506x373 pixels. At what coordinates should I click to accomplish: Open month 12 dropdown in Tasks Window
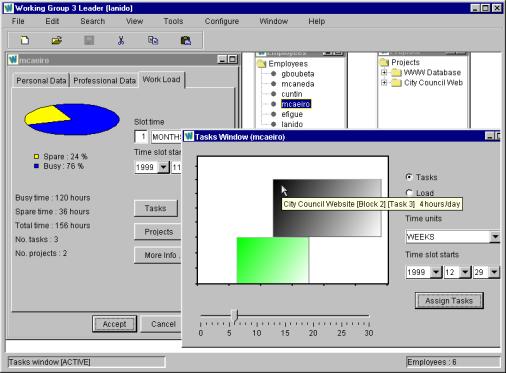(x=465, y=272)
